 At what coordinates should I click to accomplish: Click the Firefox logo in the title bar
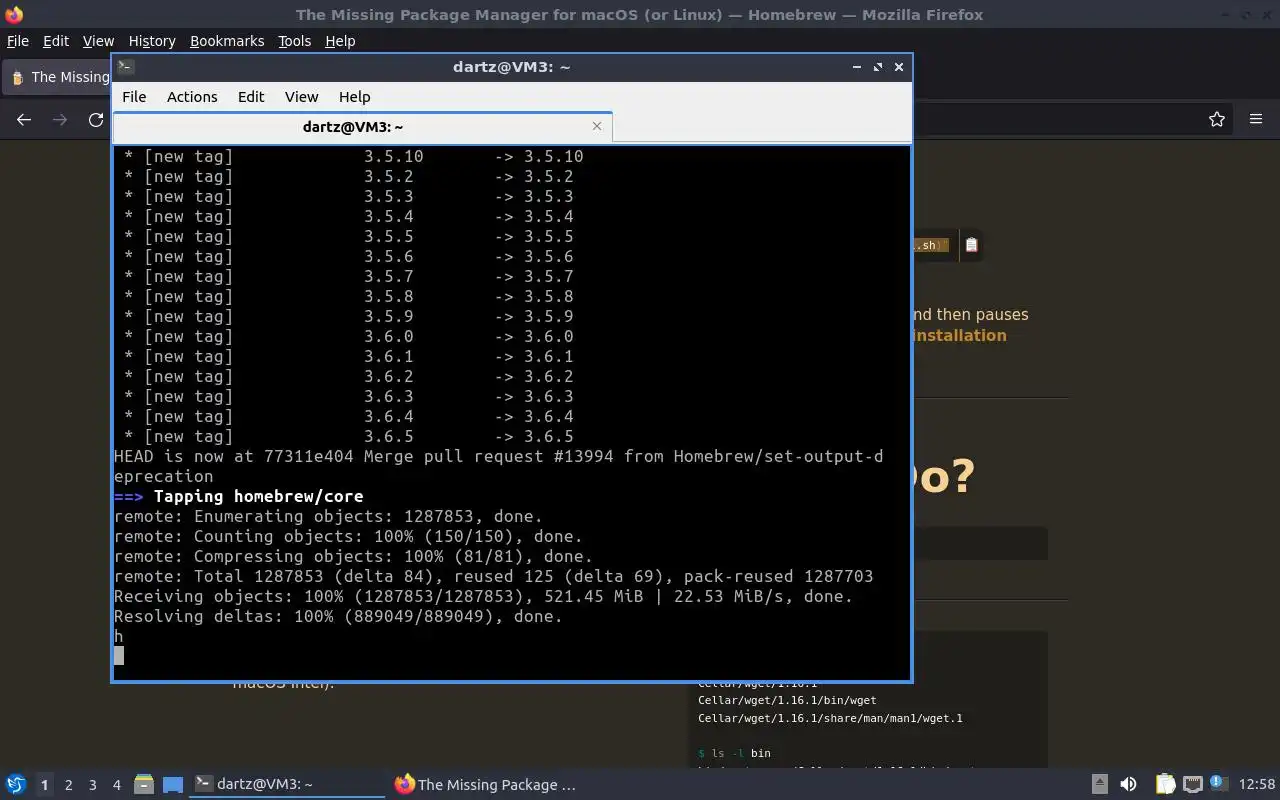tap(14, 14)
